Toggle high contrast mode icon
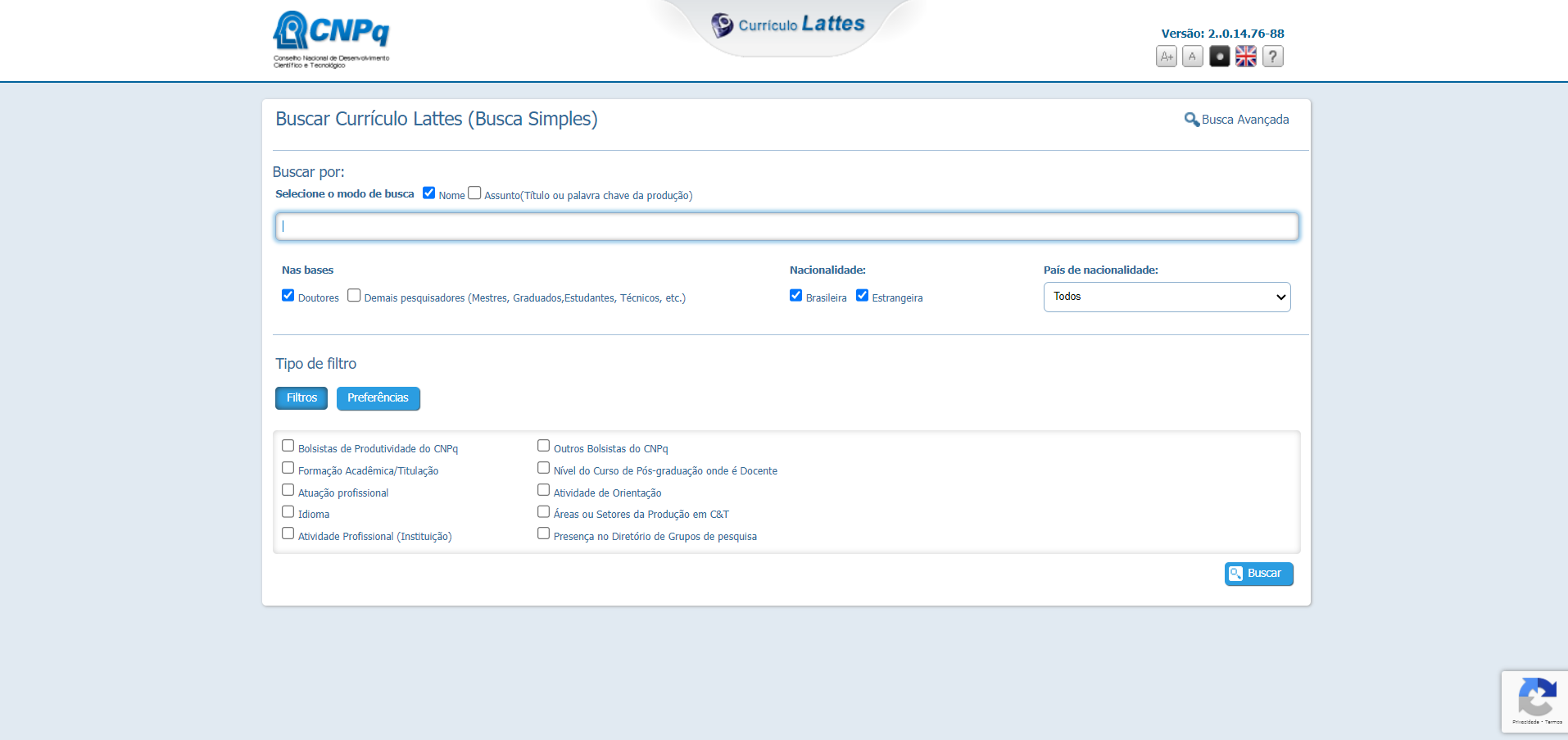 (x=1219, y=57)
